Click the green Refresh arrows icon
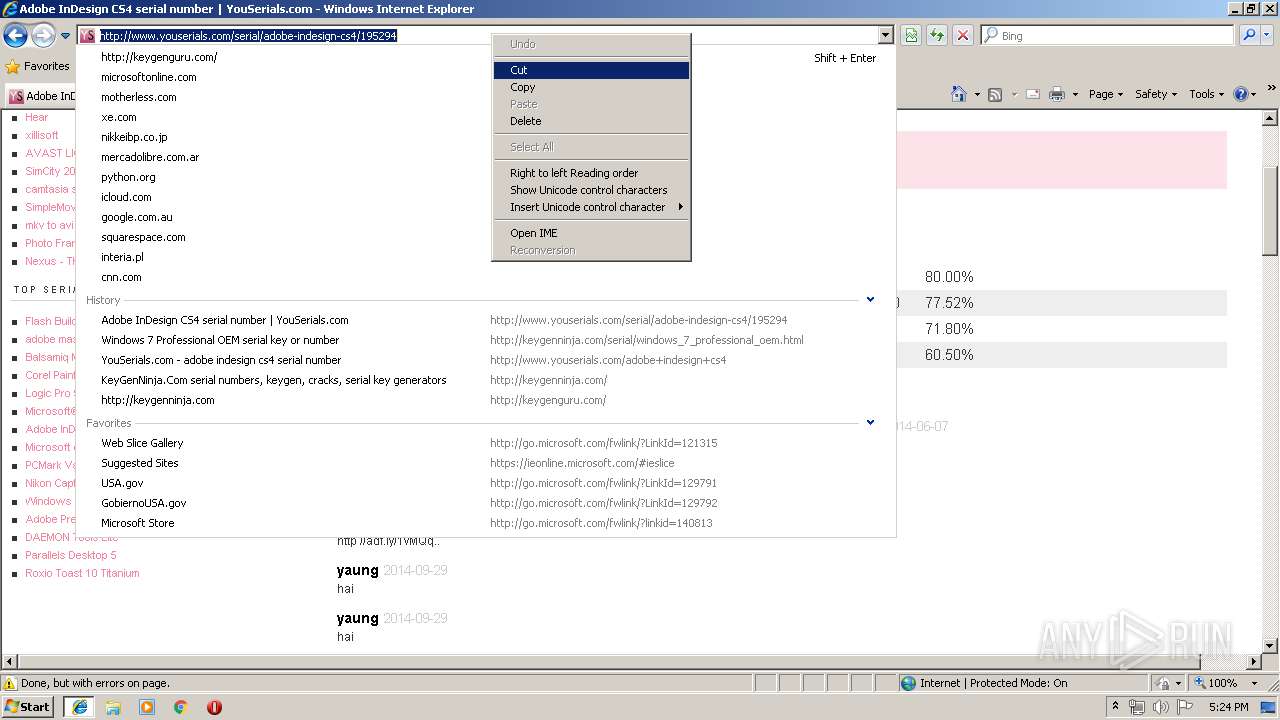The width and height of the screenshot is (1280, 720). pos(937,36)
